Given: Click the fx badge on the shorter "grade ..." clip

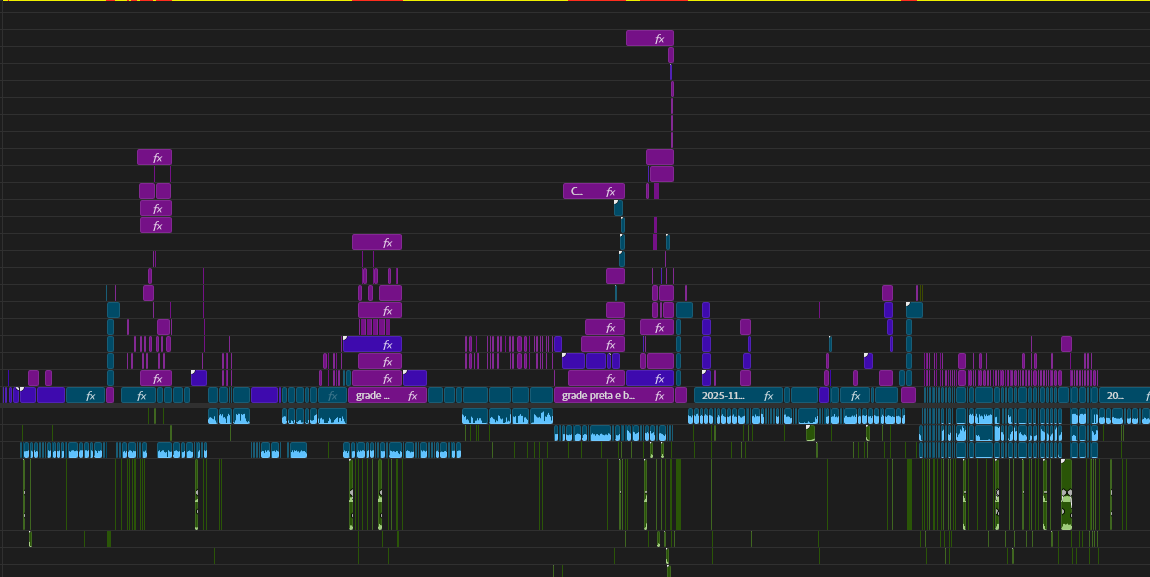Looking at the screenshot, I should pos(413,396).
